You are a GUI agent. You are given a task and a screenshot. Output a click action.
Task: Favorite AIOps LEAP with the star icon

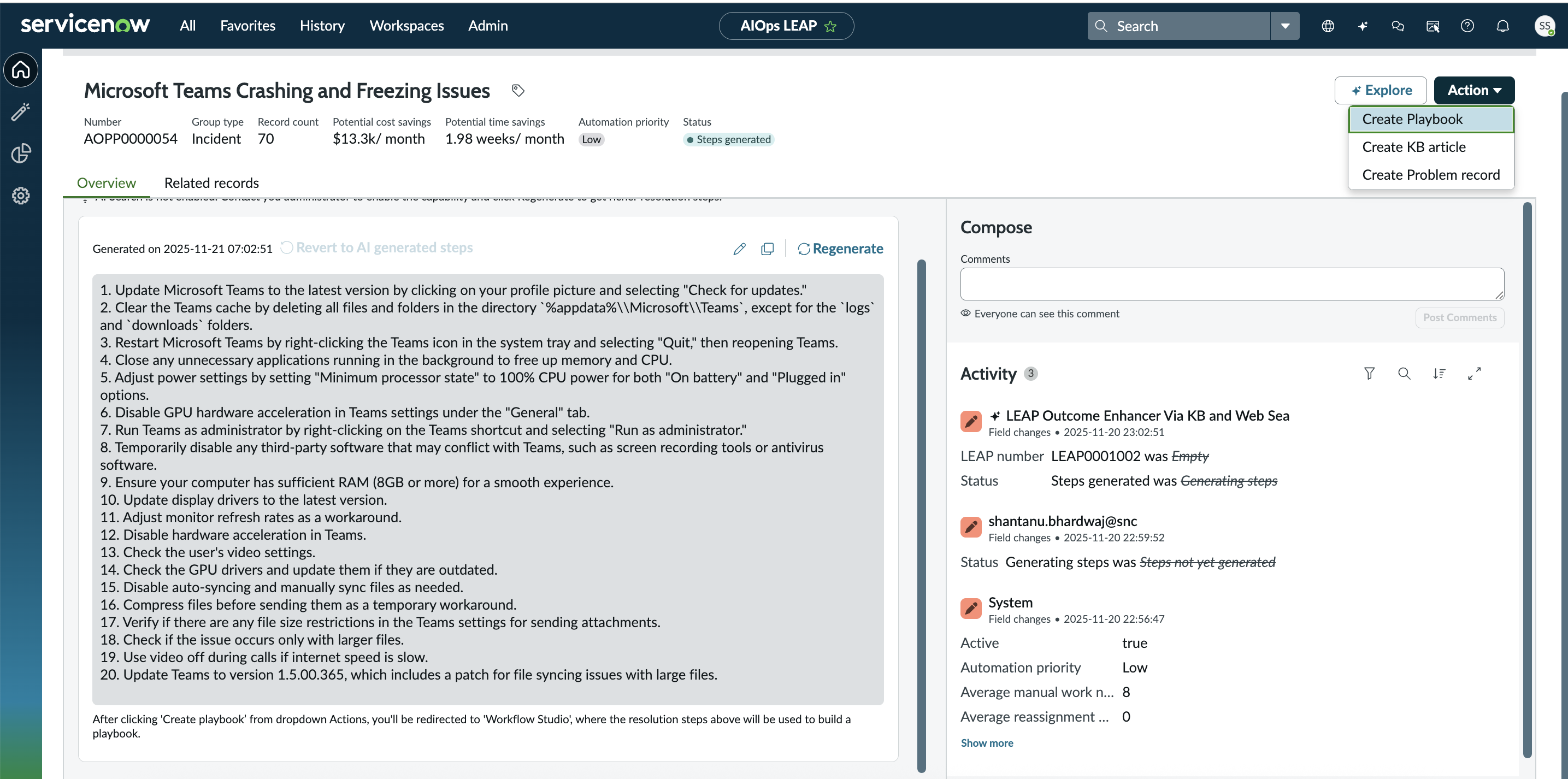[x=830, y=26]
